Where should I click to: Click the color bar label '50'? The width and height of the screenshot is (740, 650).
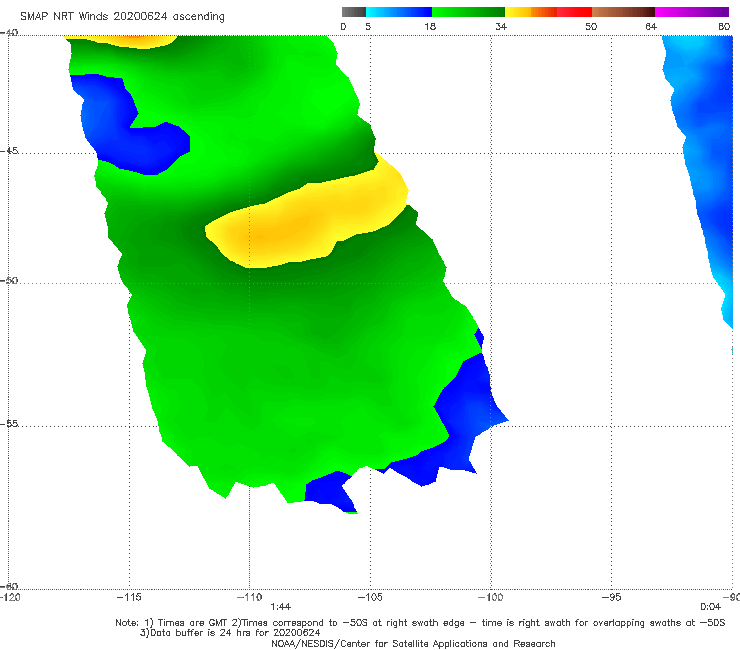(591, 26)
